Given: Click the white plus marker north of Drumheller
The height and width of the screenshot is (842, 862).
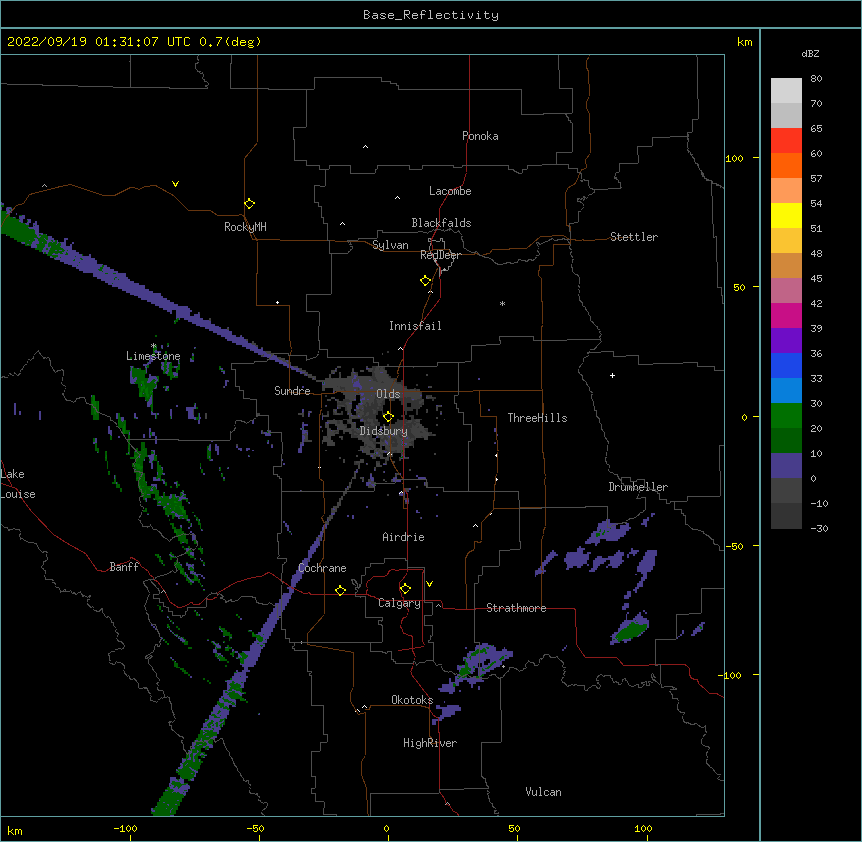Looking at the screenshot, I should pyautogui.click(x=612, y=375).
